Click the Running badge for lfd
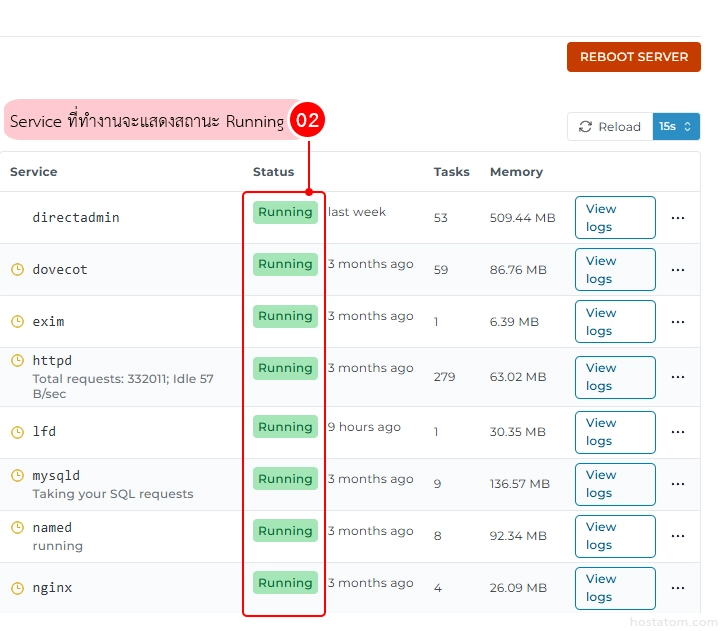The height and width of the screenshot is (631, 720). [285, 427]
